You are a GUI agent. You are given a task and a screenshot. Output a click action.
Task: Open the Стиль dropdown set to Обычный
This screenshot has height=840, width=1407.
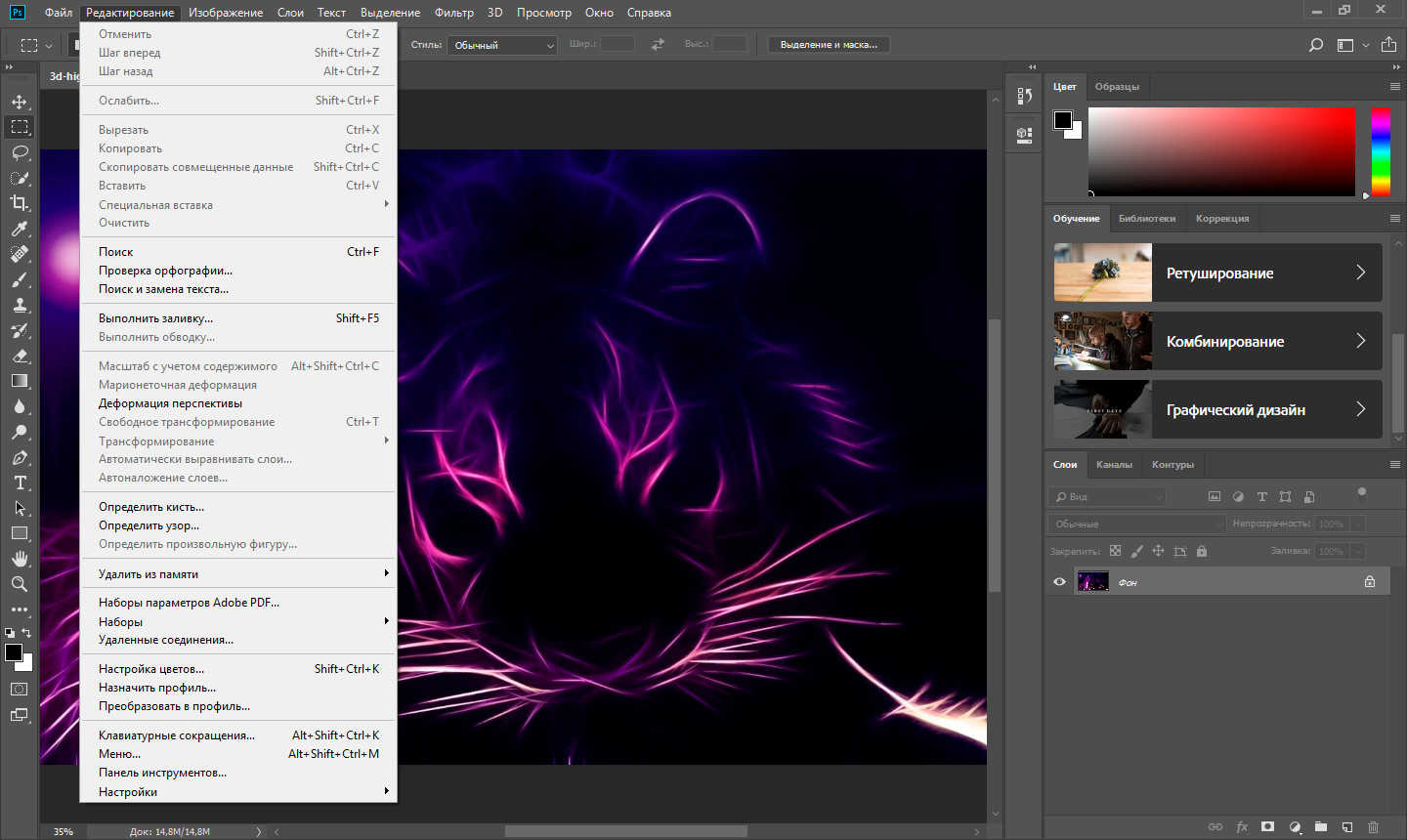[502, 45]
